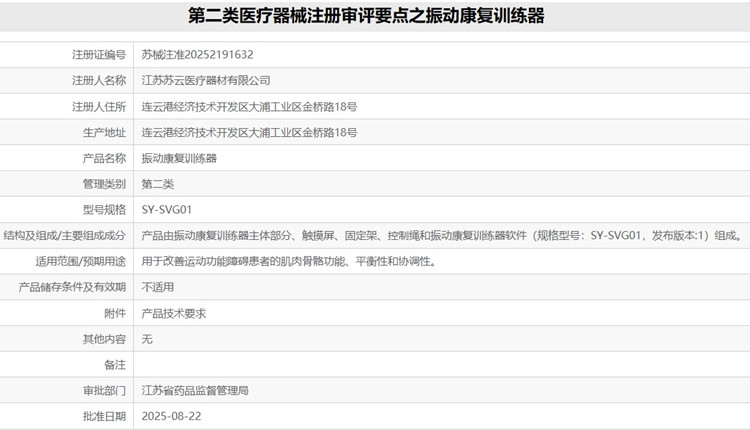Click the page title about 振动康复训练器
This screenshot has height=430, width=750.
[x=375, y=17]
